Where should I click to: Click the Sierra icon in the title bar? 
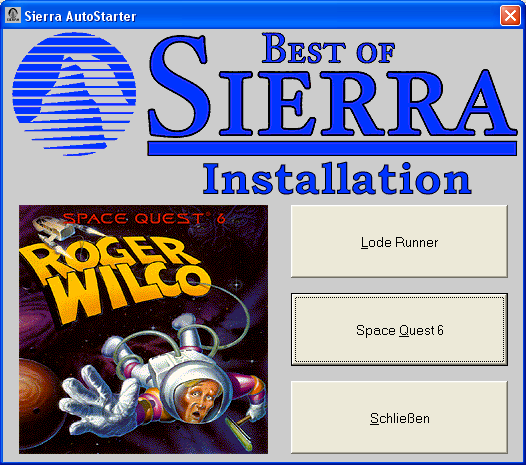(x=13, y=15)
